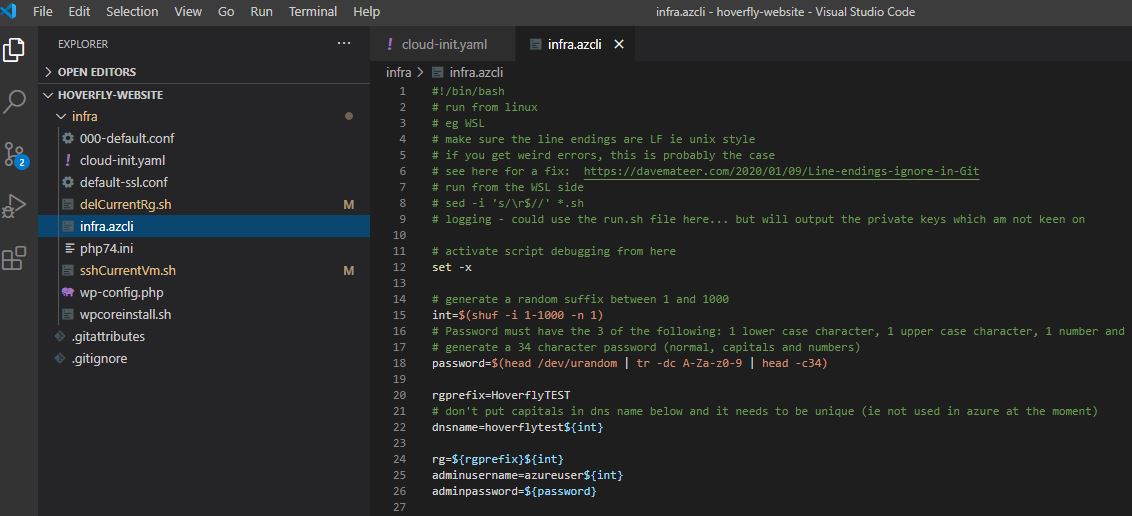Click line number 12 in the gutter

pos(401,267)
